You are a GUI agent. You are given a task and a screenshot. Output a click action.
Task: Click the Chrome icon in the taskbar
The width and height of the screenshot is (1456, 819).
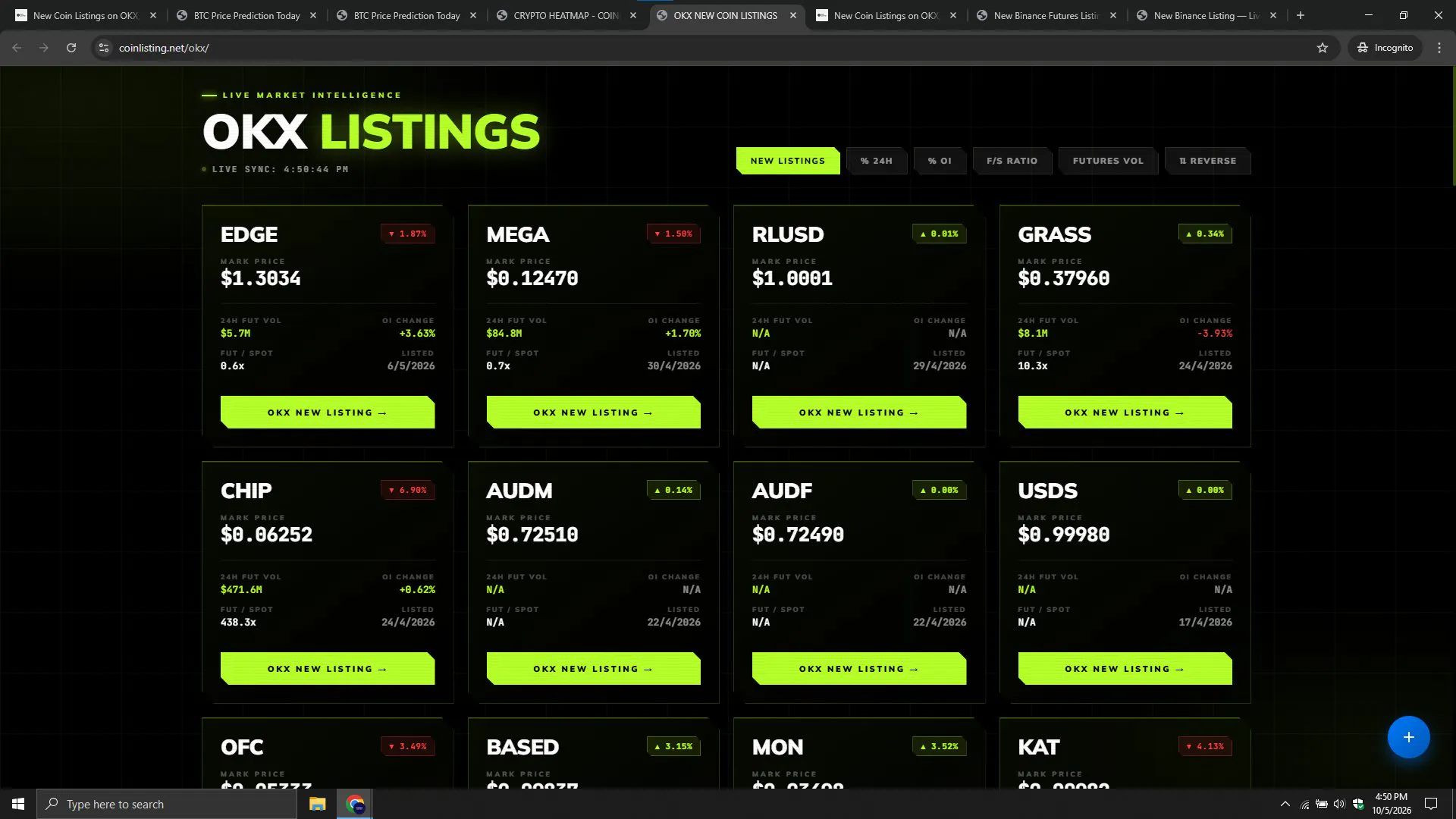(355, 804)
